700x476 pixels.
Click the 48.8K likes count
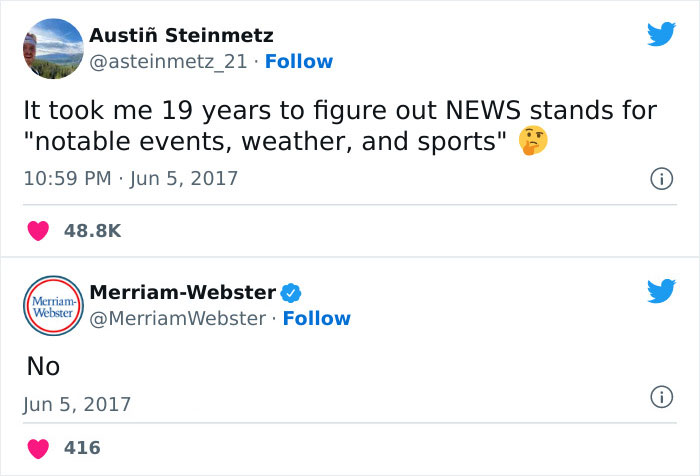point(92,230)
